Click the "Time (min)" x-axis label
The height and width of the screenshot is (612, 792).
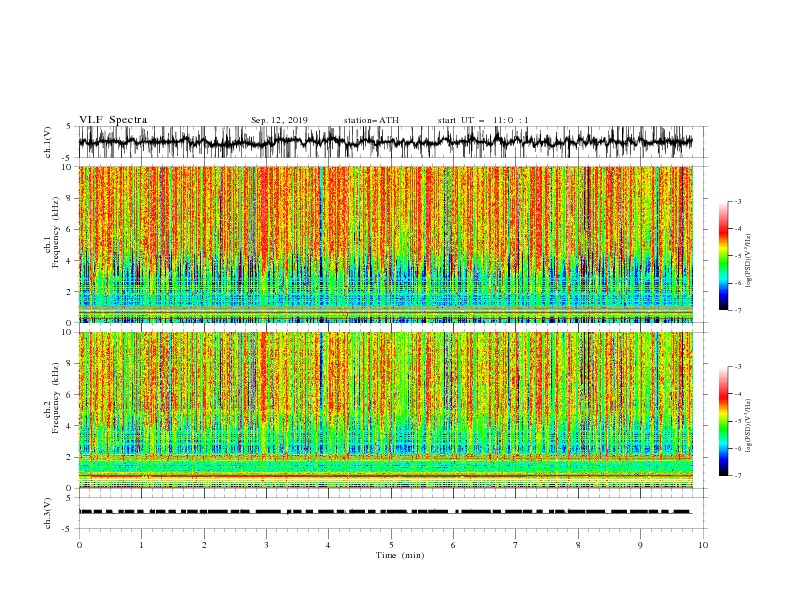(400, 555)
